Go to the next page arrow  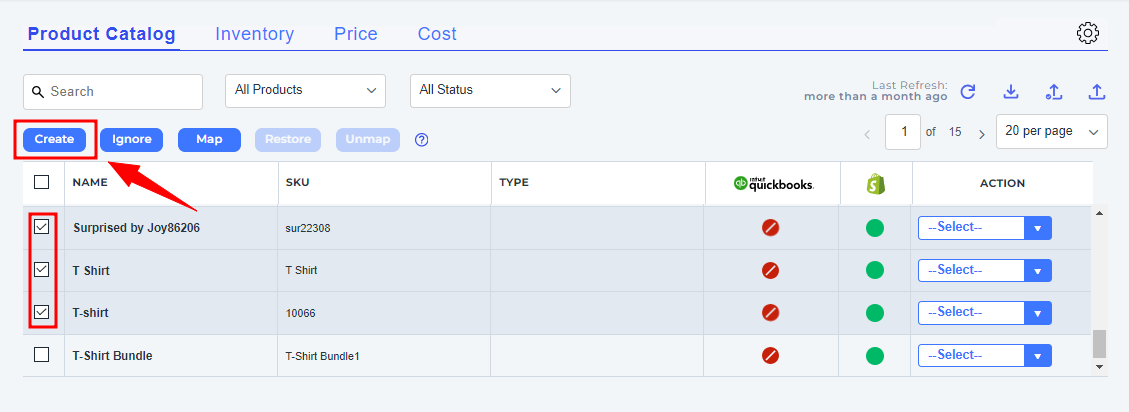[x=981, y=132]
